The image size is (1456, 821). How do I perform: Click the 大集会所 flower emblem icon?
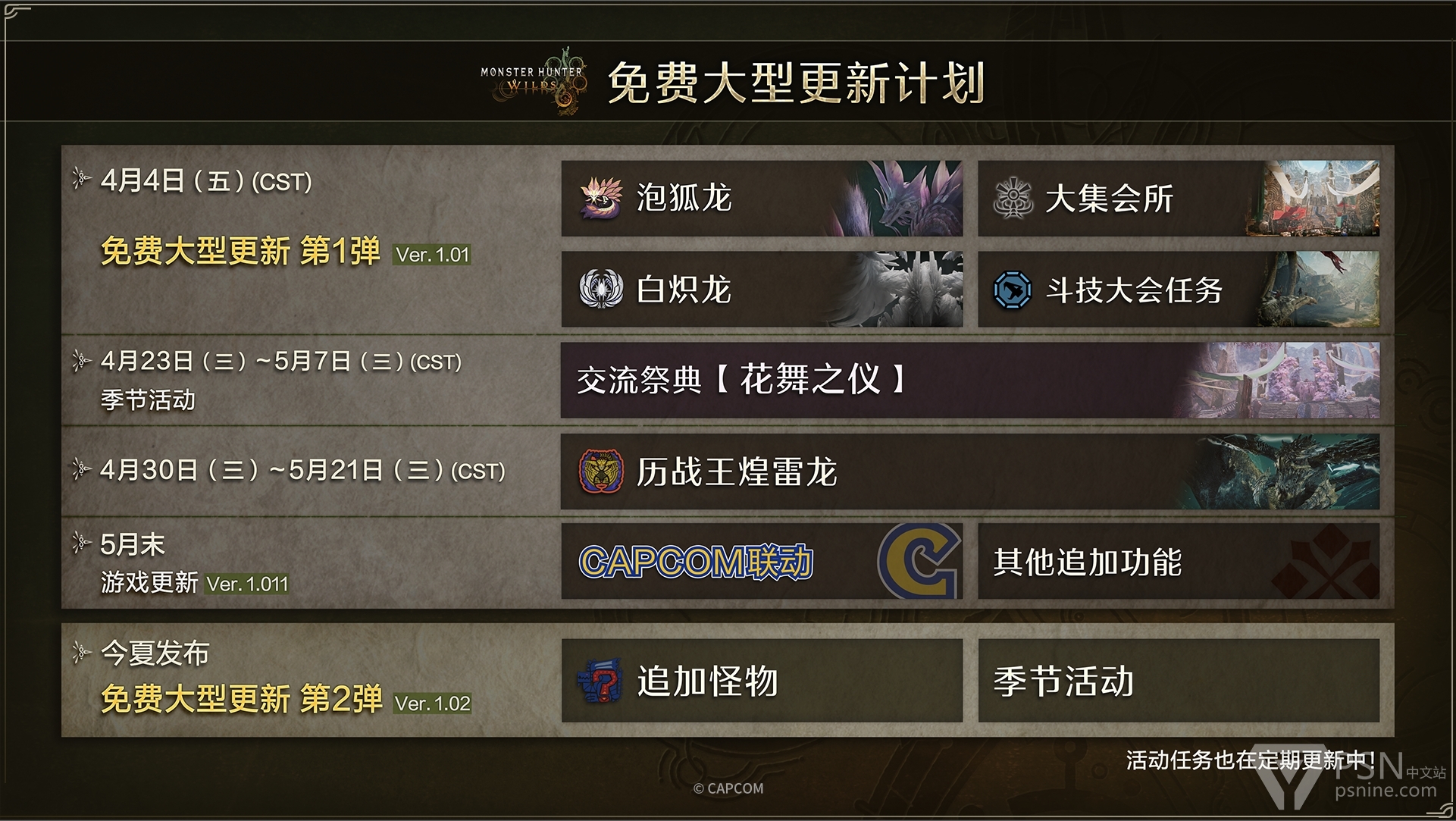[x=1013, y=199]
